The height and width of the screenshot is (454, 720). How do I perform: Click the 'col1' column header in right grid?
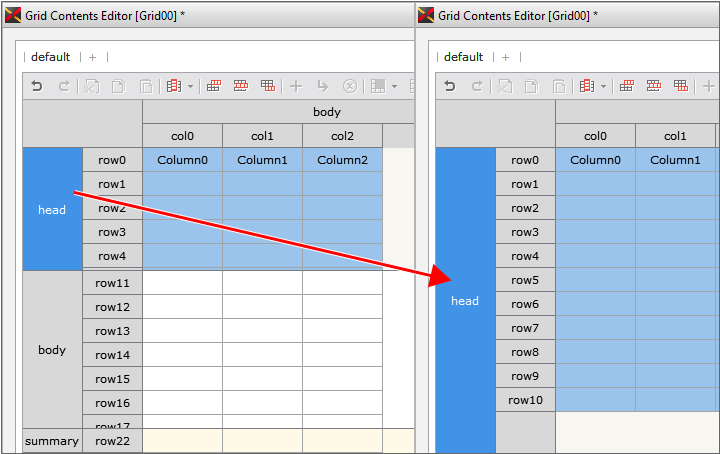(x=675, y=136)
